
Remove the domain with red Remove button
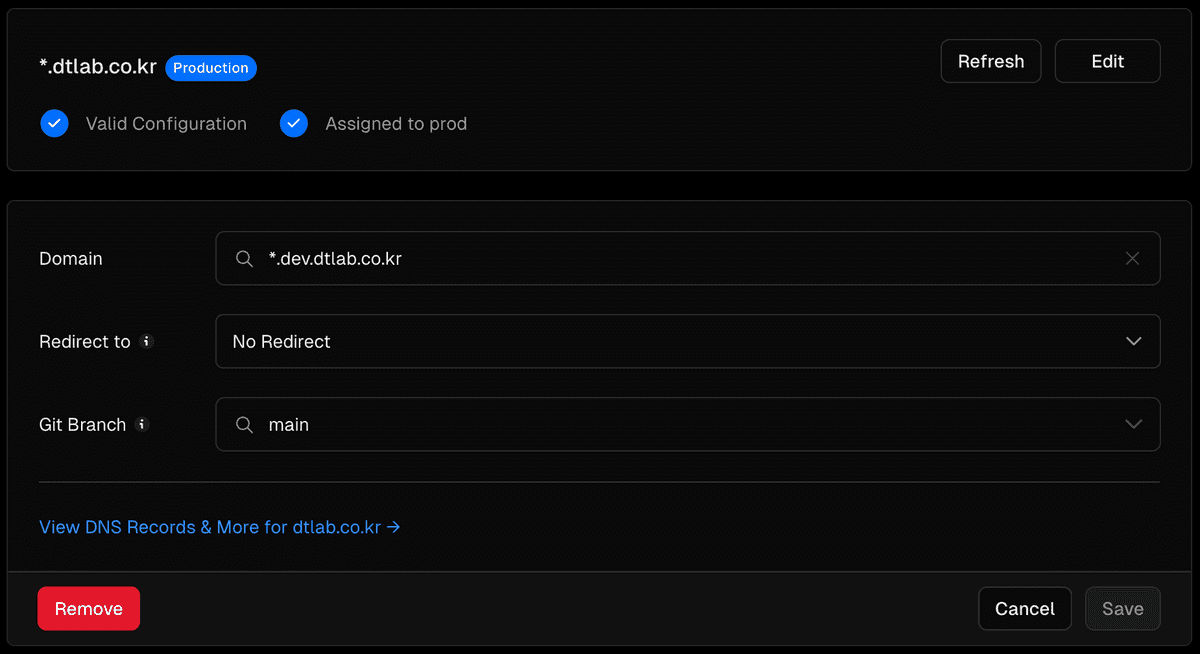point(89,608)
